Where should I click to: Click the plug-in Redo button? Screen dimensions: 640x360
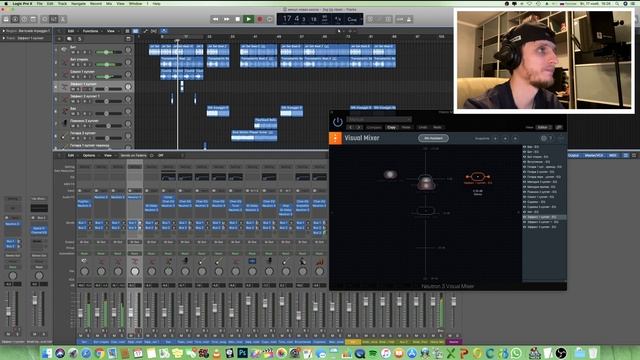coord(437,127)
